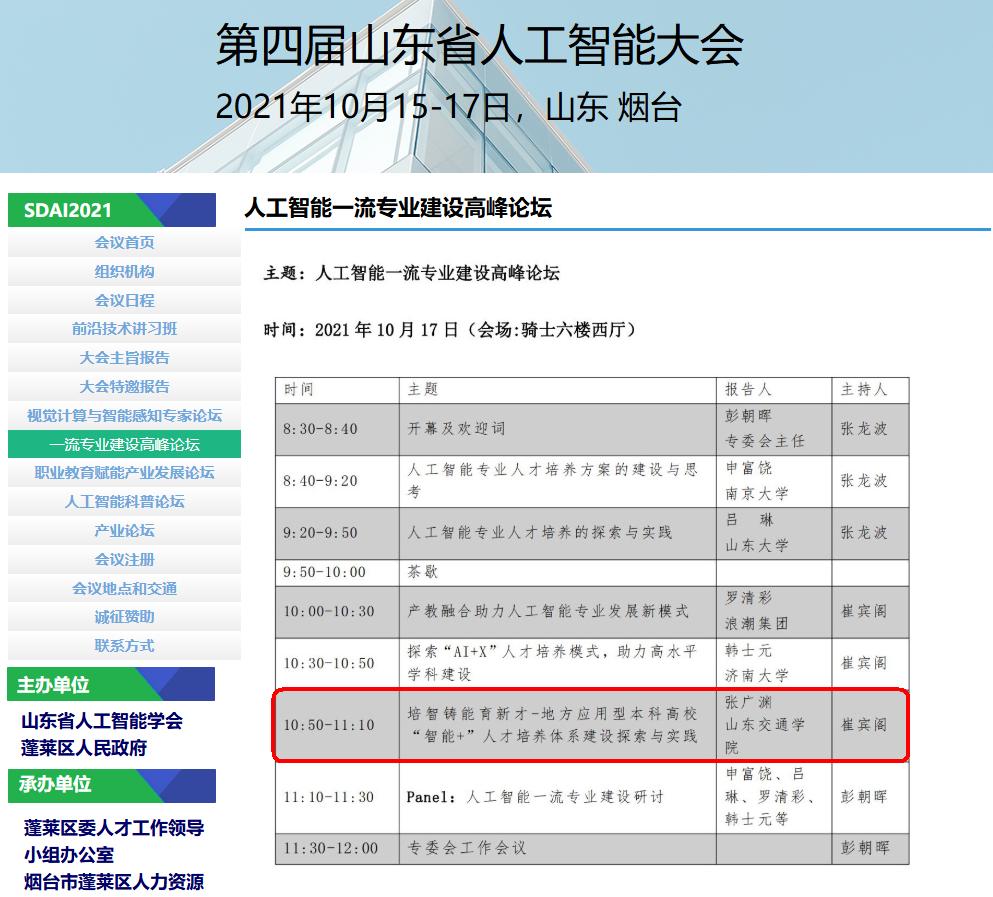This screenshot has height=897, width=993.
Task: Open the 产业论坛 menu item
Action: (124, 531)
